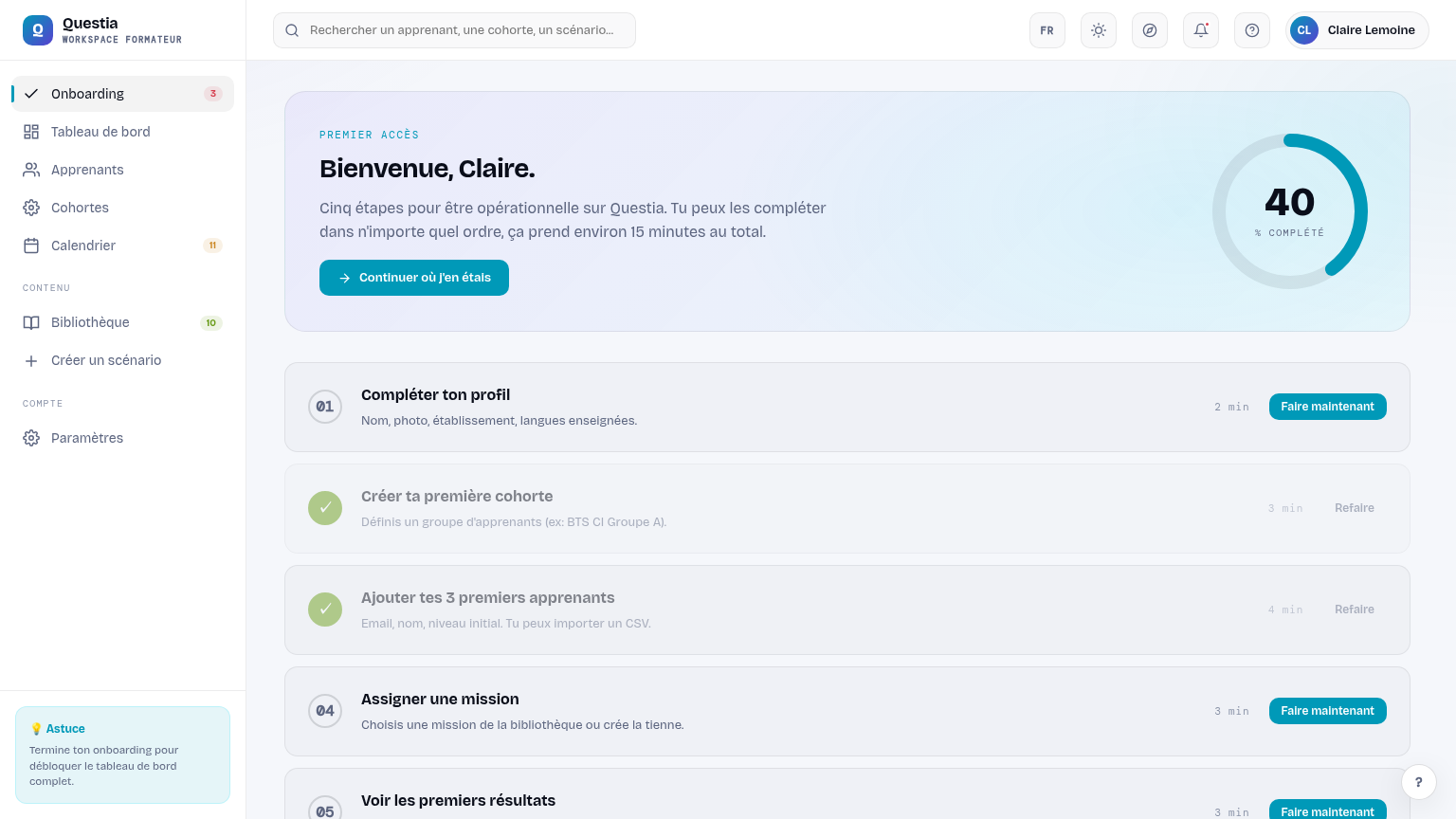This screenshot has height=819, width=1456.
Task: Click the 40% completion progress ring
Action: [x=1290, y=211]
